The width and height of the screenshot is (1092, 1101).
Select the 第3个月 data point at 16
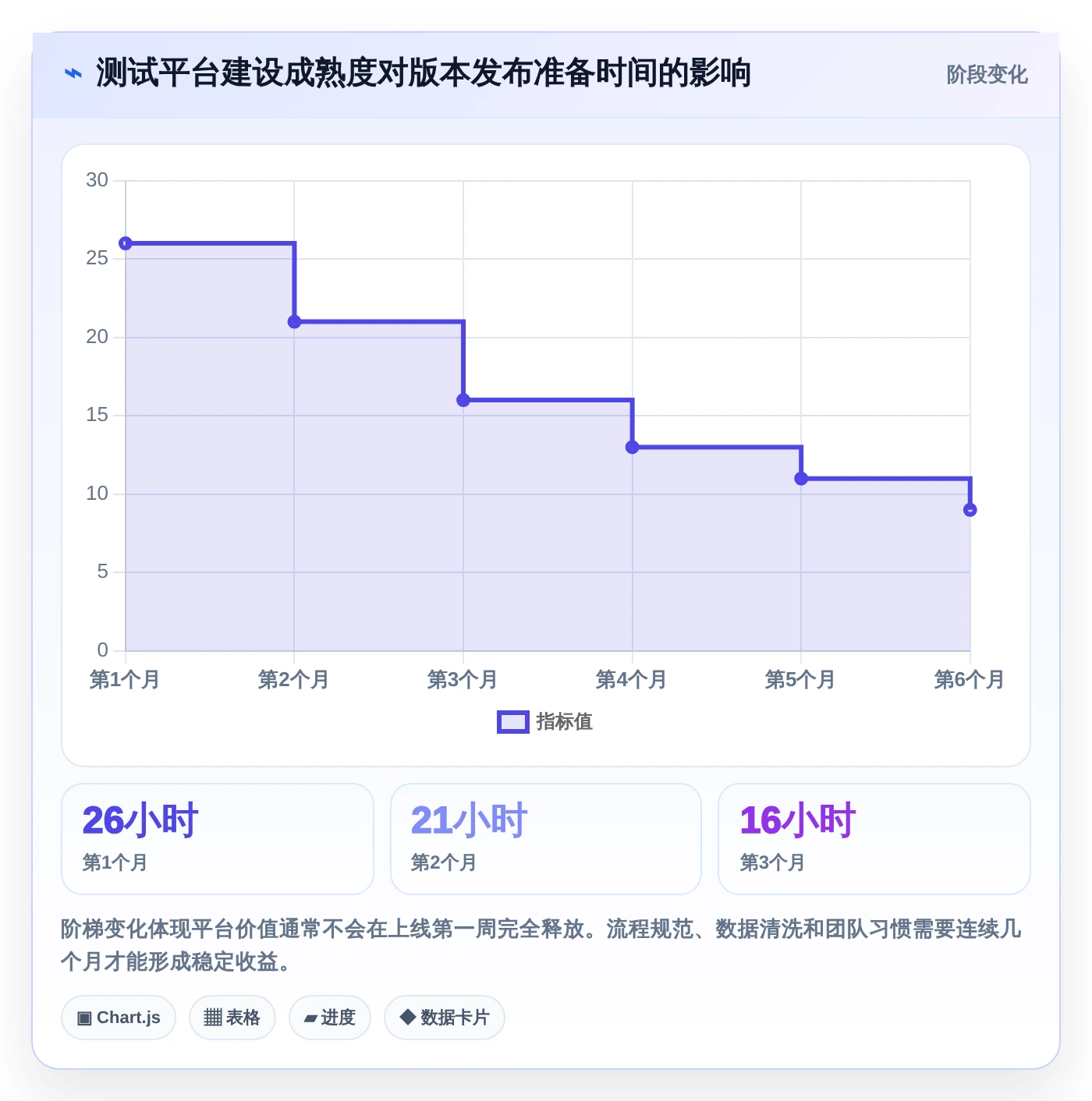463,400
